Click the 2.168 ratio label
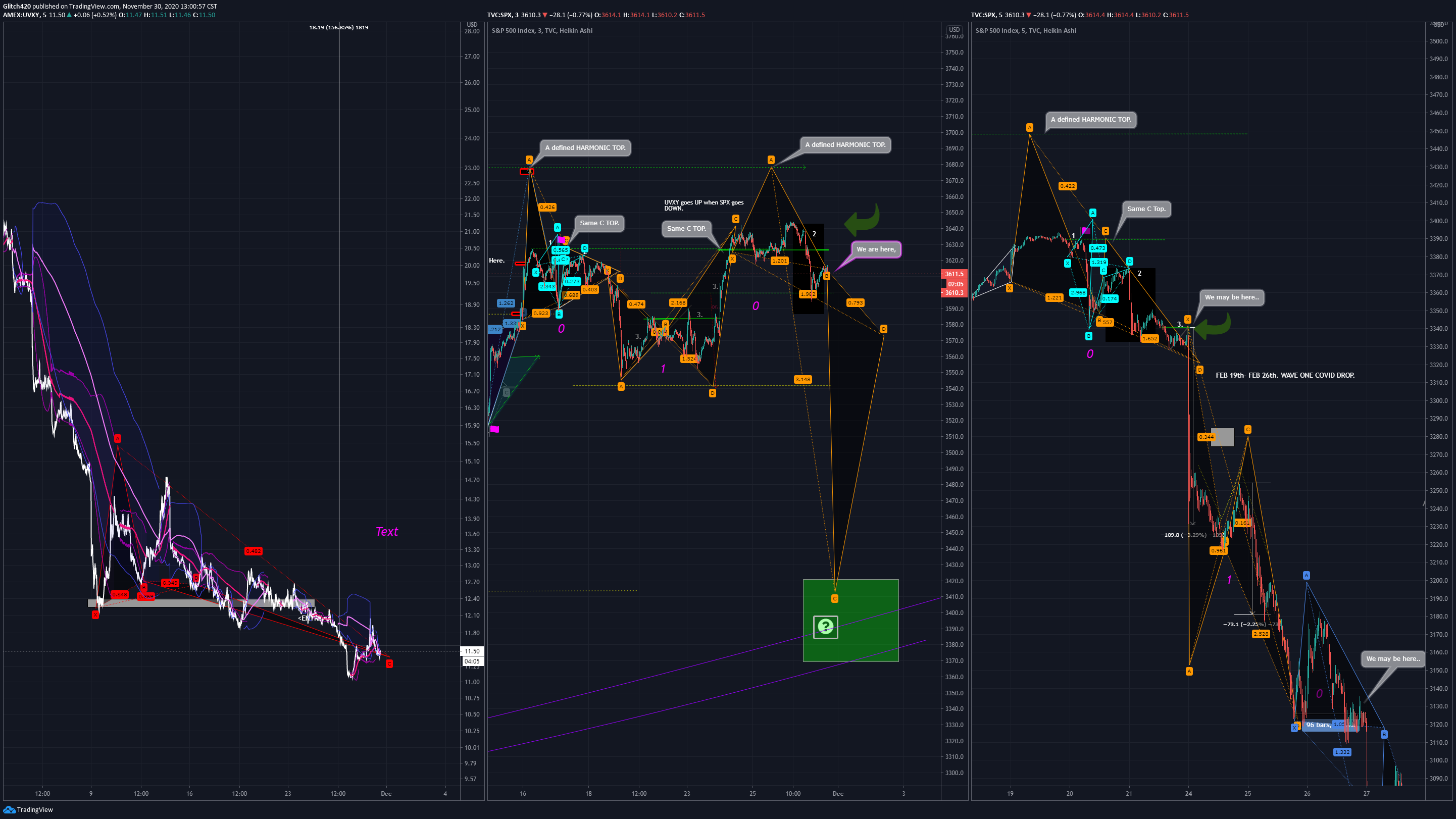The width and height of the screenshot is (1456, 819). click(678, 303)
